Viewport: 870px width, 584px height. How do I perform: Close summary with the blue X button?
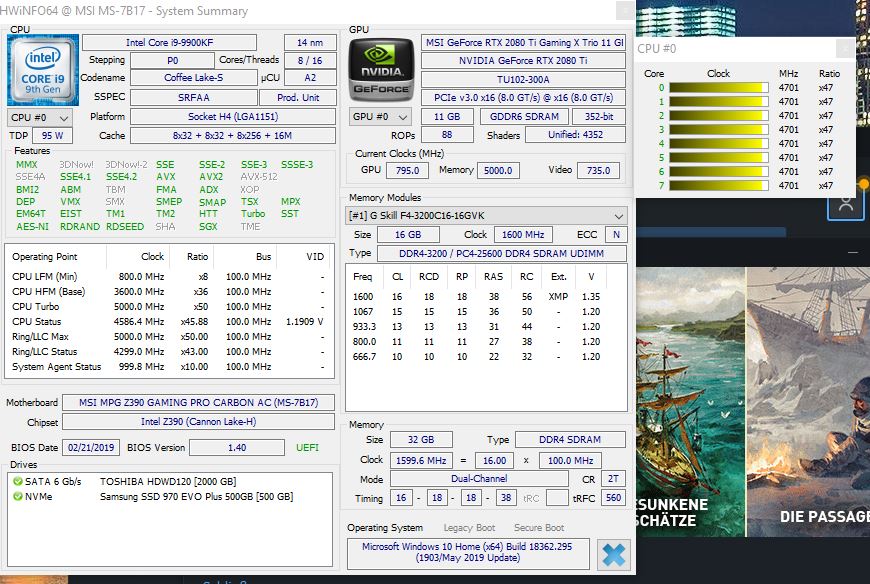click(614, 555)
